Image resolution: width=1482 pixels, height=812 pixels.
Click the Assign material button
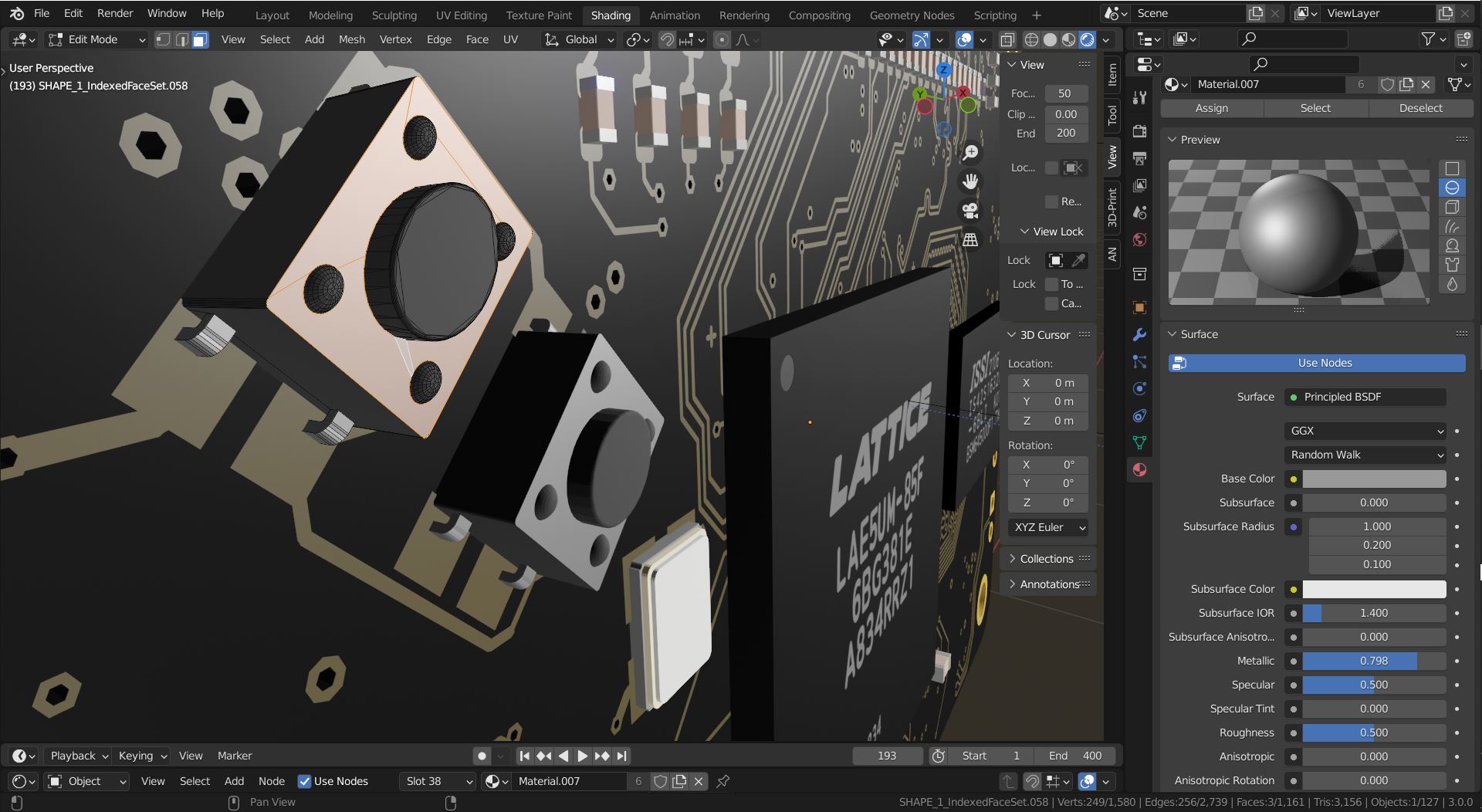[x=1211, y=108]
